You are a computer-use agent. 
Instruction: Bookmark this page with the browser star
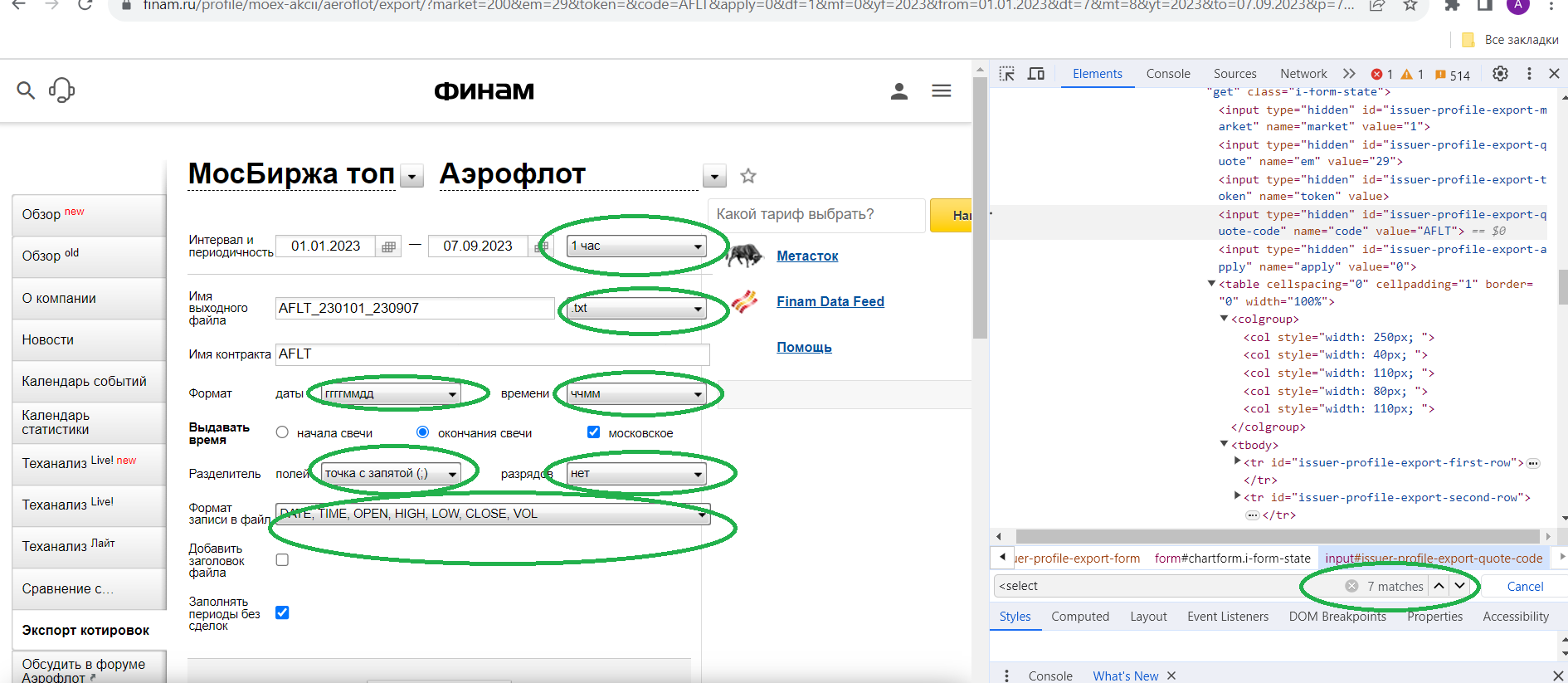pyautogui.click(x=1410, y=5)
